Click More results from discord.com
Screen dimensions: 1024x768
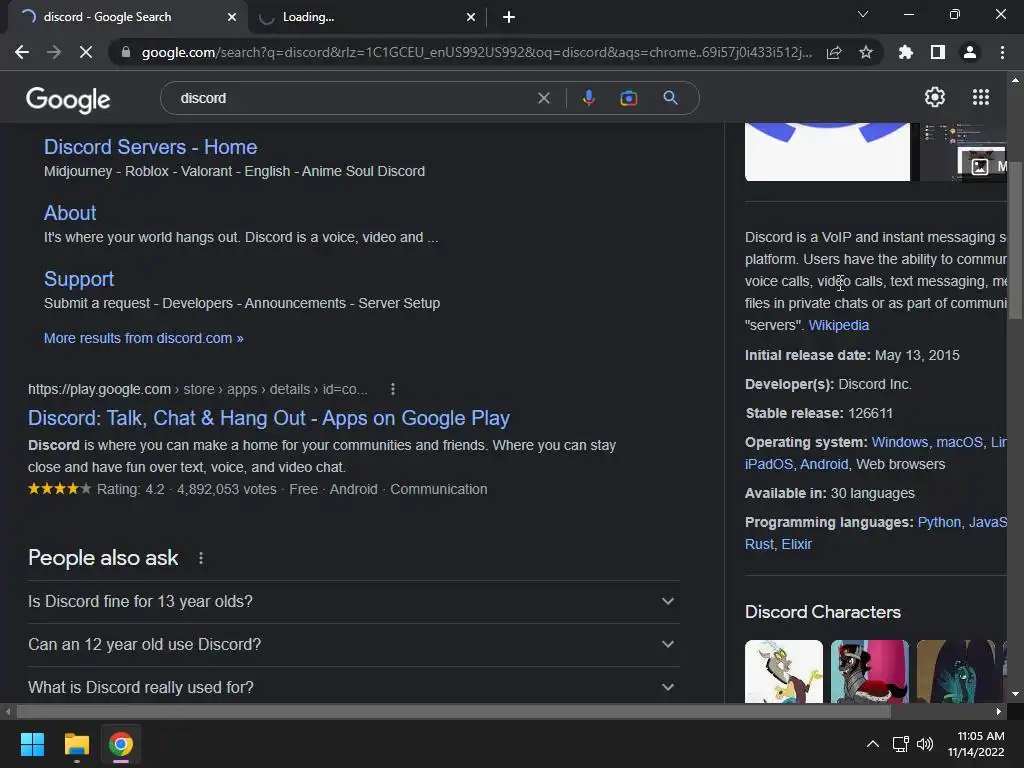click(144, 338)
